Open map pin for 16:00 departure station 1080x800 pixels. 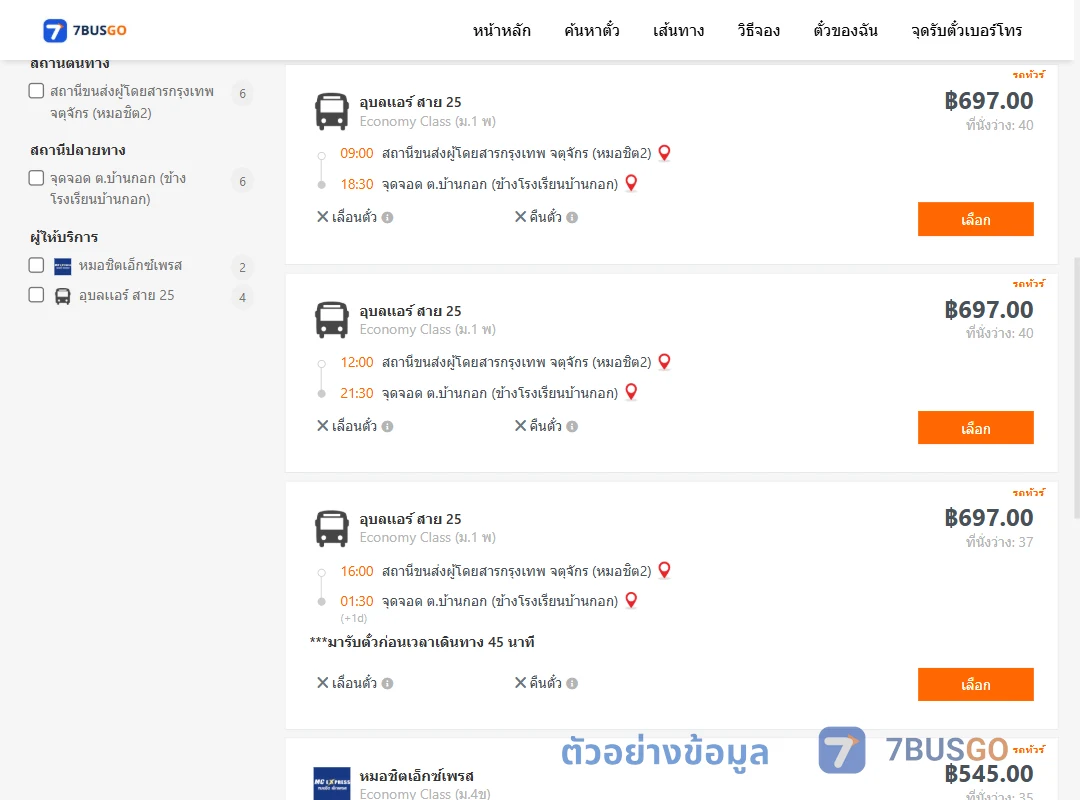[x=664, y=571]
